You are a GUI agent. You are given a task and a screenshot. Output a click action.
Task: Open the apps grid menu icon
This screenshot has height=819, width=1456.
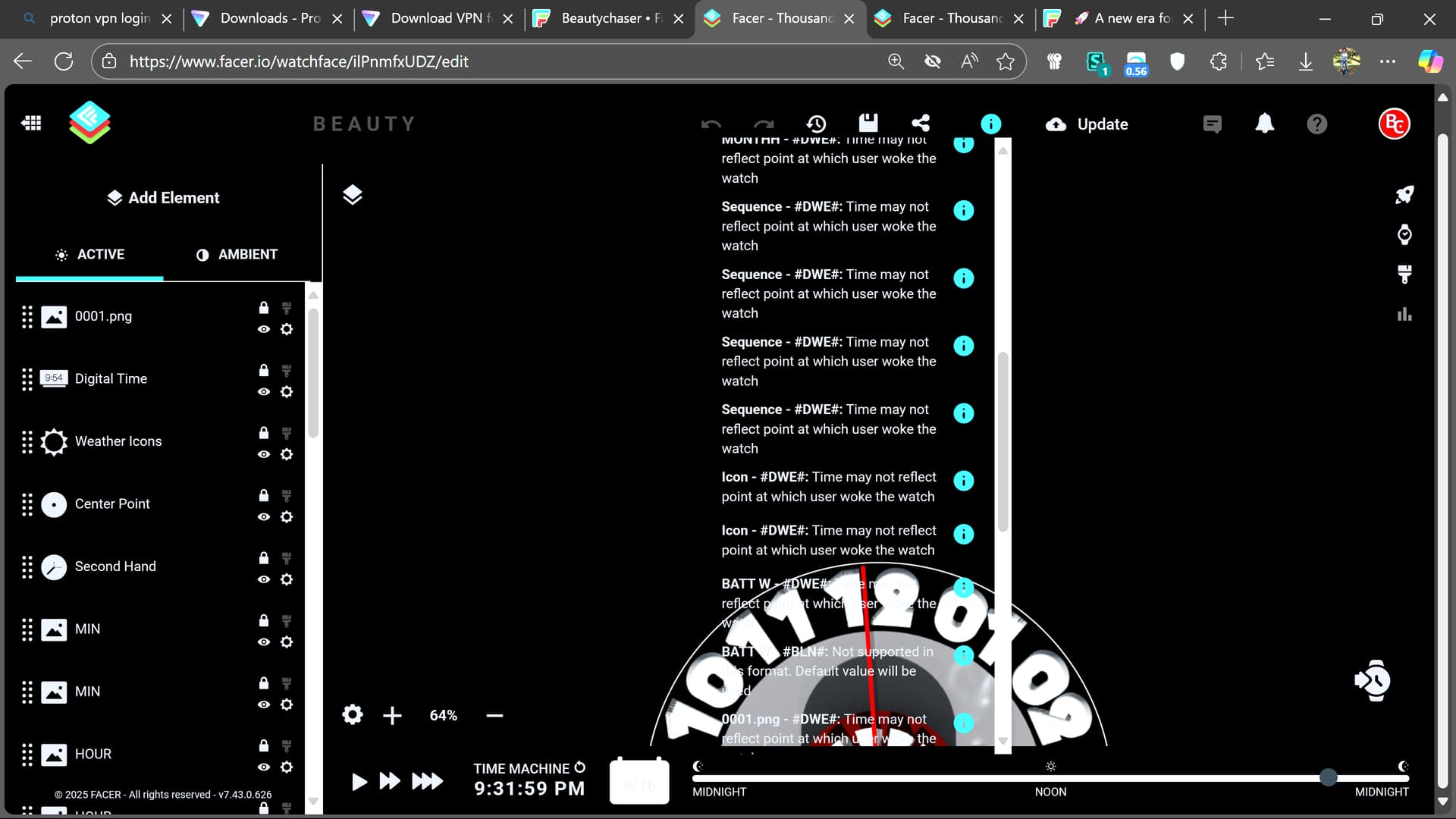32,123
